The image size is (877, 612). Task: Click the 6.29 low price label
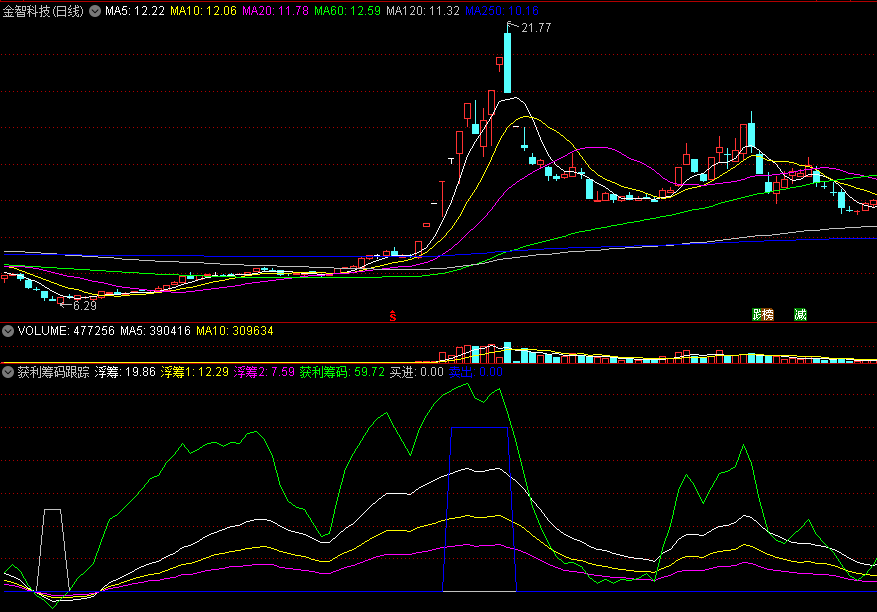85,306
